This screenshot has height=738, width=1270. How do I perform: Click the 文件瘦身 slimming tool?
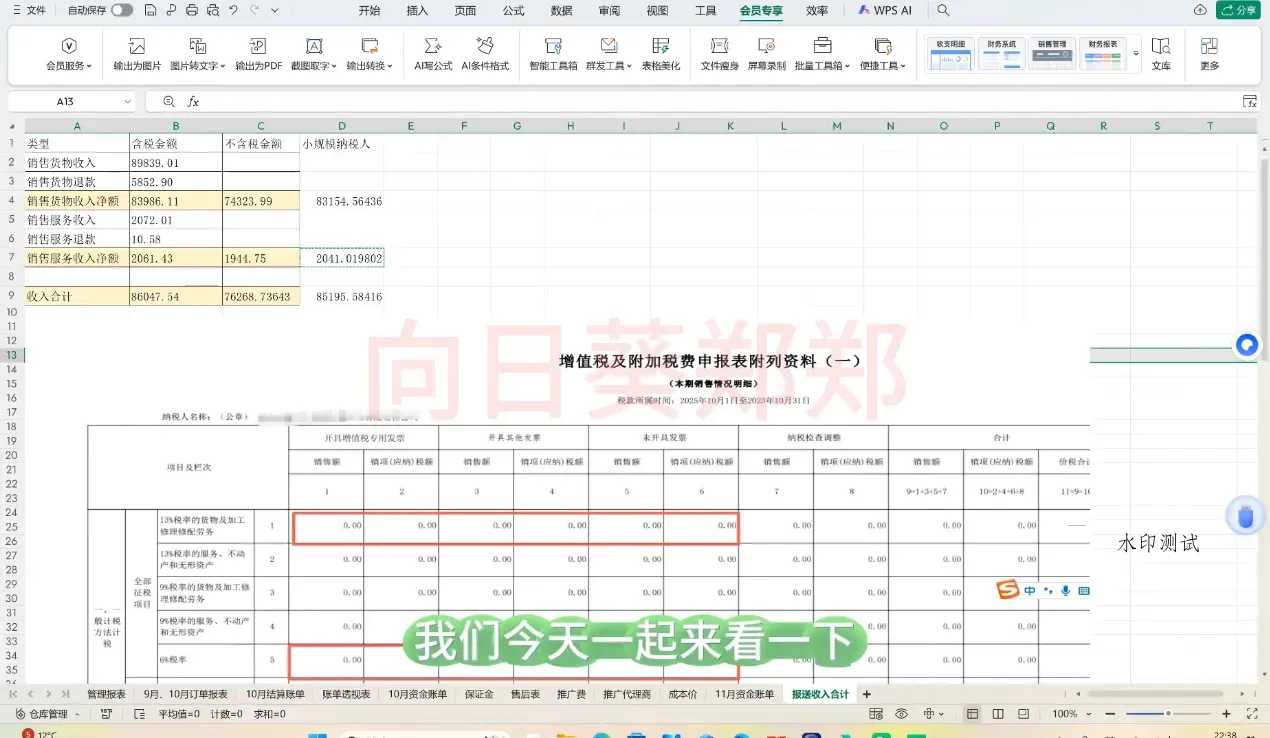[x=718, y=55]
